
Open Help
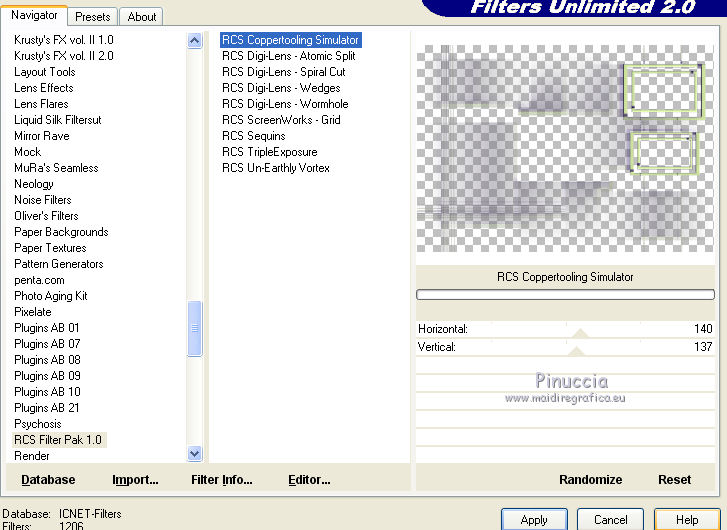687,520
